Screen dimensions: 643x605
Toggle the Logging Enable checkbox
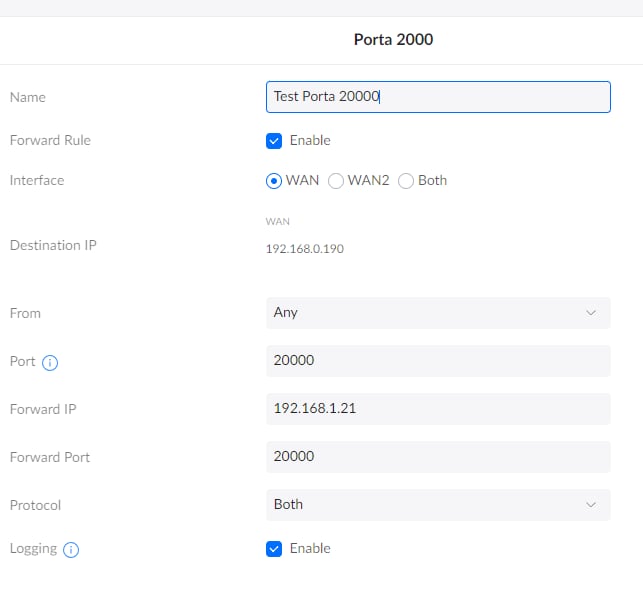pos(274,549)
